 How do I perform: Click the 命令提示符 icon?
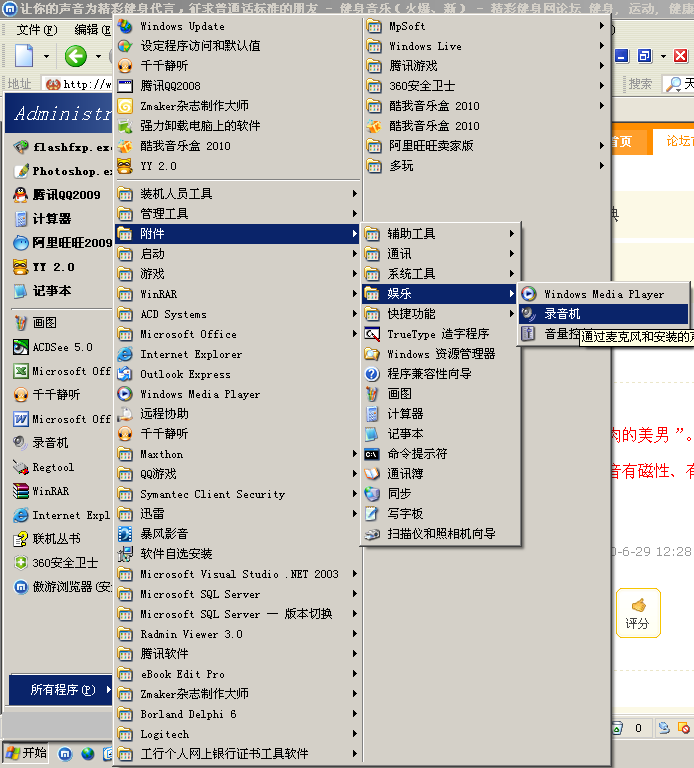(372, 454)
